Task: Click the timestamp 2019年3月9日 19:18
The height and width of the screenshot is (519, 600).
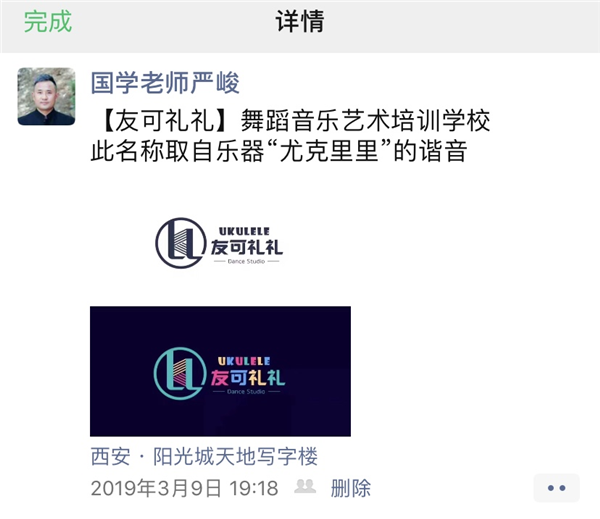Action: 184,488
